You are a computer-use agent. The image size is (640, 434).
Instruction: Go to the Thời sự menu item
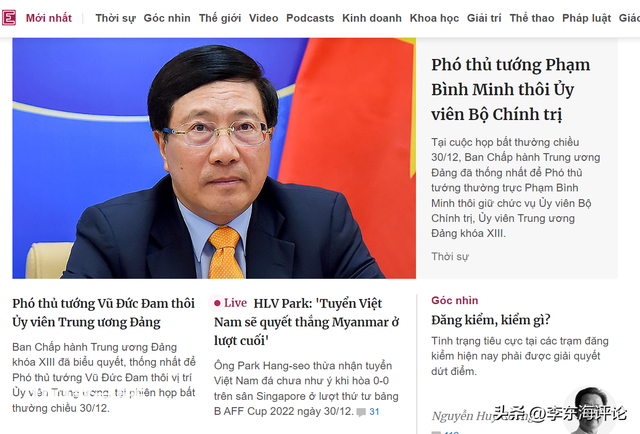[115, 18]
